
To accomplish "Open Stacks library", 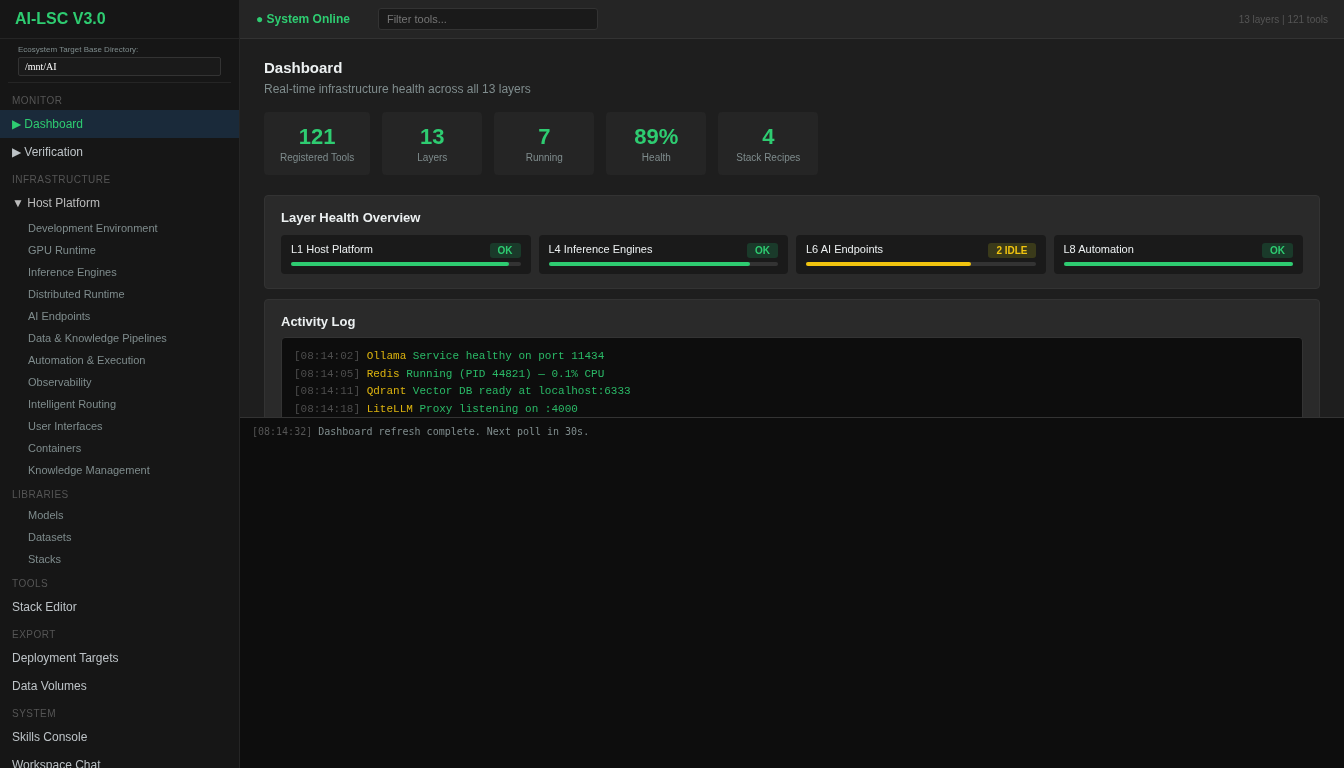I will point(119,559).
